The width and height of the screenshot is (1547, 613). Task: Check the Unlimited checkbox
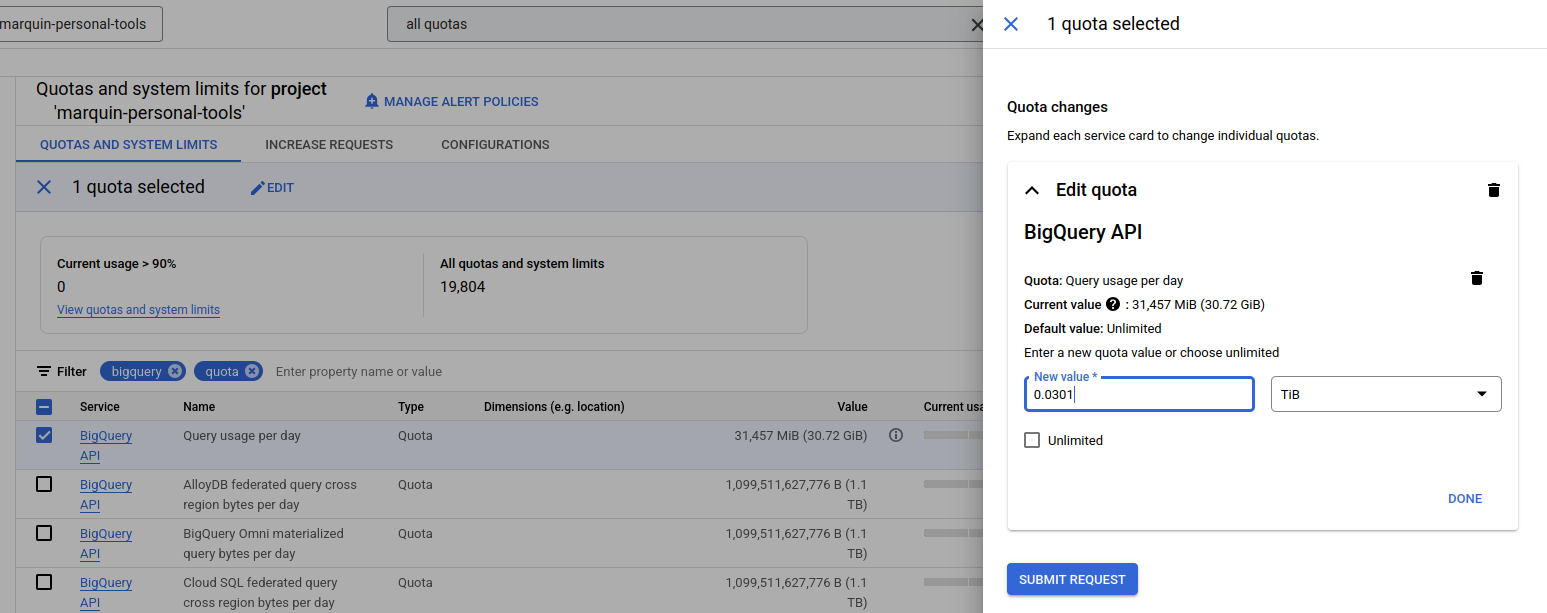click(1032, 440)
